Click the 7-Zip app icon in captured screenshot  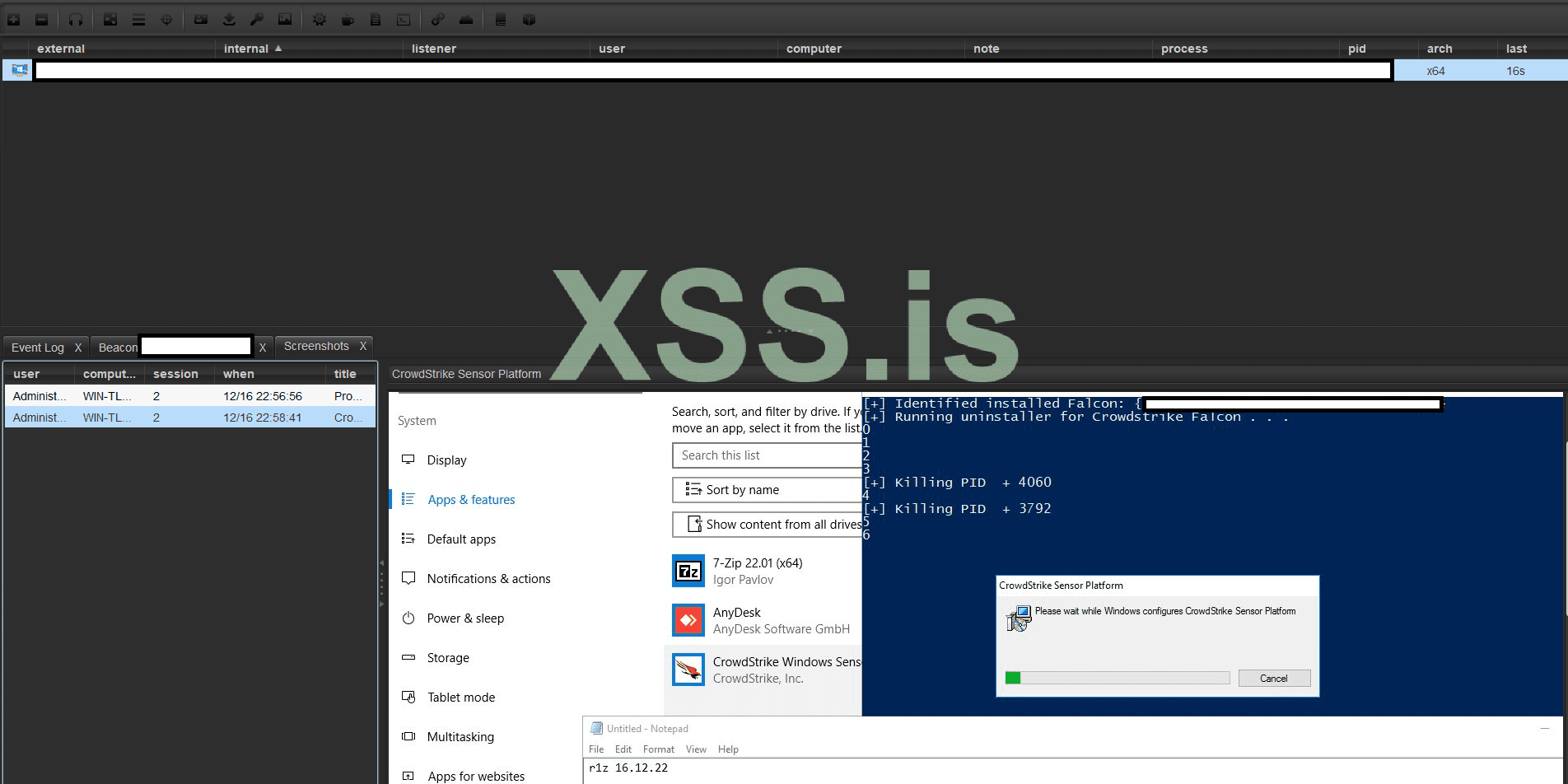click(688, 571)
